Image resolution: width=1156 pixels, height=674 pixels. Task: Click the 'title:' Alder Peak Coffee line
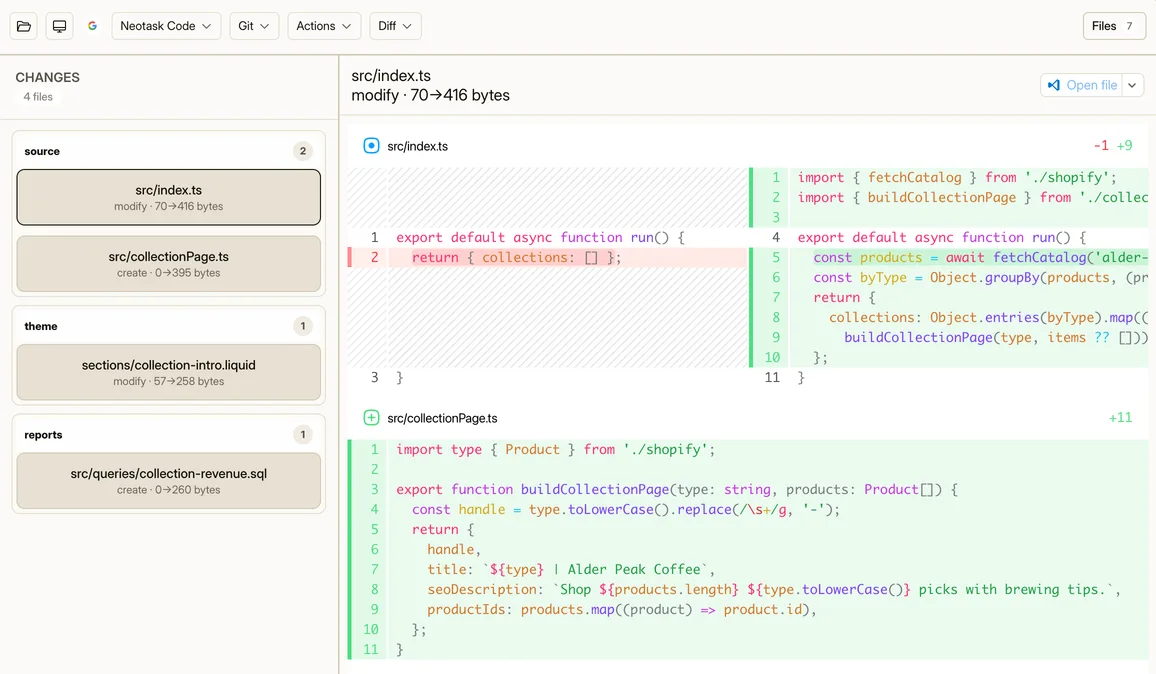pos(748,569)
